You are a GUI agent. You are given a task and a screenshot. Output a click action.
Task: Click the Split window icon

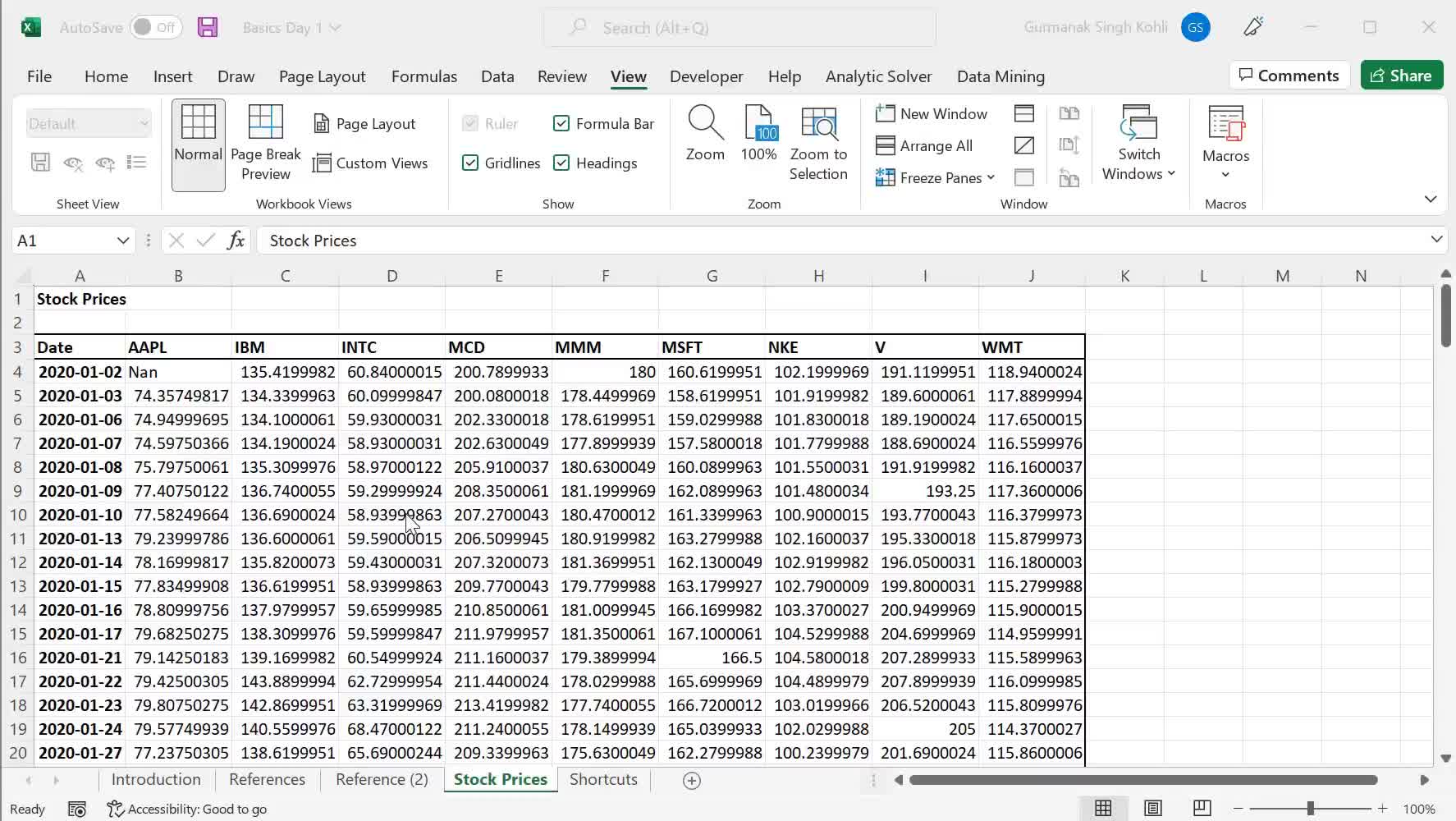[1024, 113]
